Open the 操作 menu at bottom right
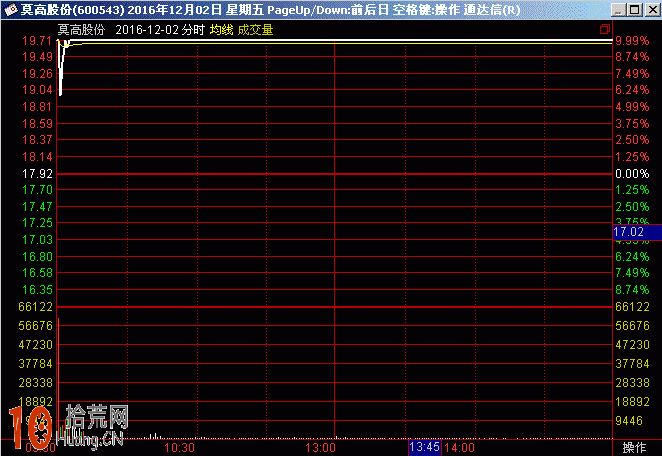This screenshot has height=456, width=662. pos(635,447)
